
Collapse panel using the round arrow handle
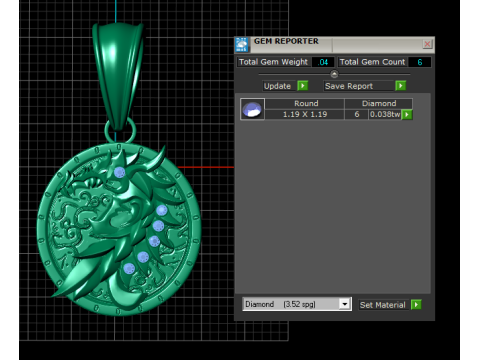point(334,74)
